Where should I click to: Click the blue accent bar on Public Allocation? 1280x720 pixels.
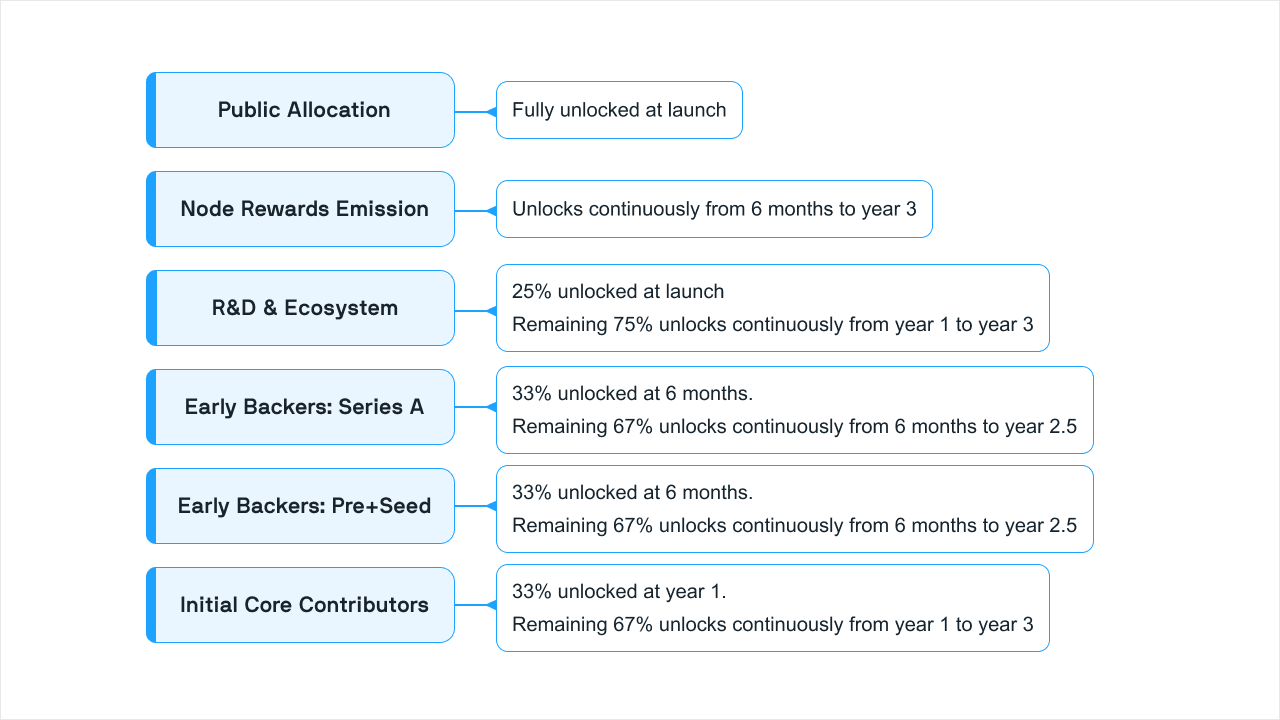pos(151,110)
